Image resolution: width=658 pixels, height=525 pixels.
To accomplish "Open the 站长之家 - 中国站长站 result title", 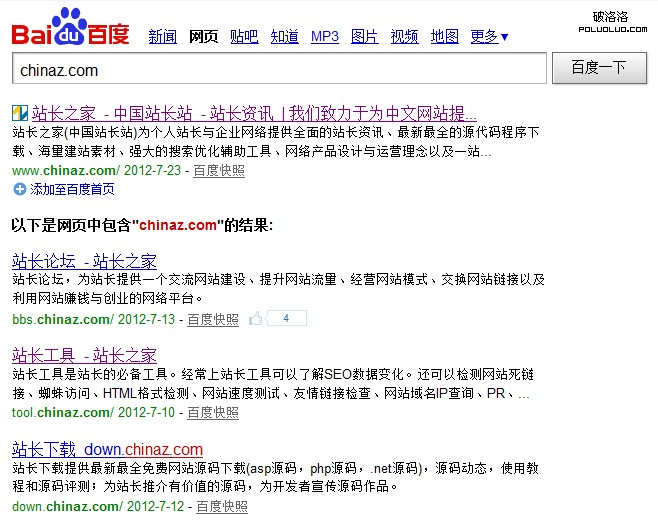I will 254,113.
